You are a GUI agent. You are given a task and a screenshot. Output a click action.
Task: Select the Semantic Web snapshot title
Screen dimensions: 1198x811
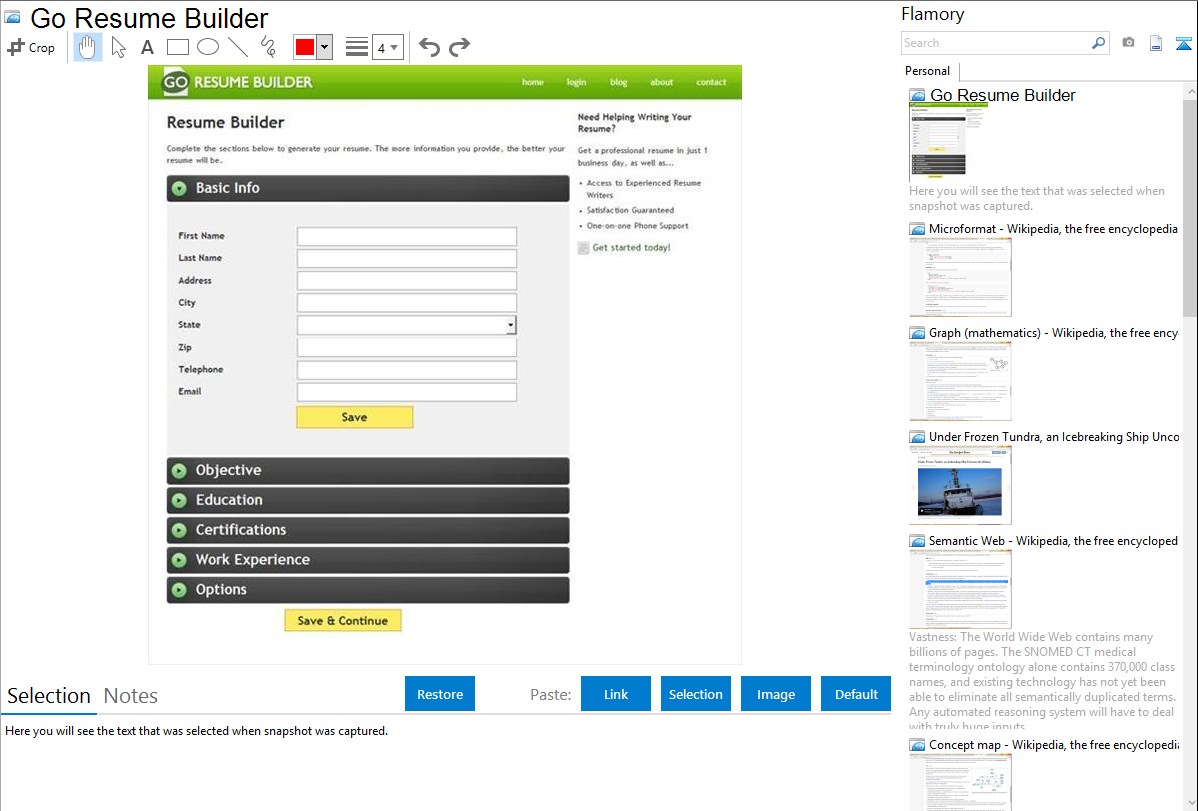(1053, 540)
